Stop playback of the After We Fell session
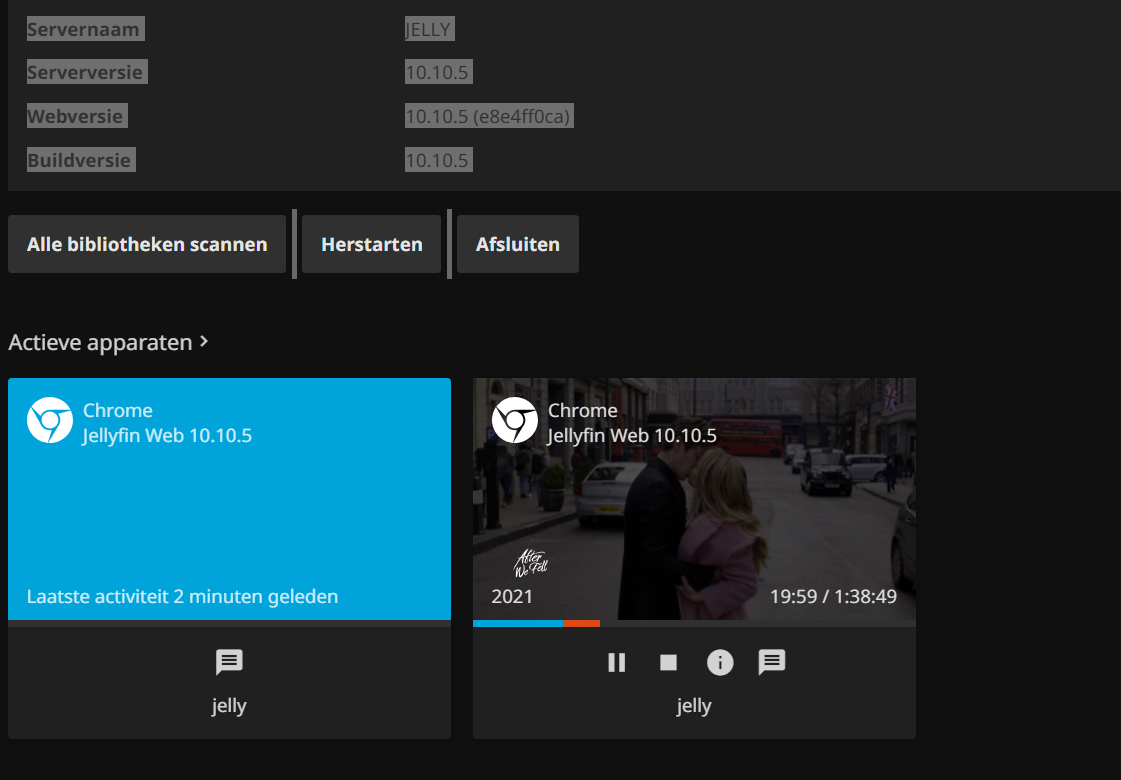1121x780 pixels. coord(668,662)
